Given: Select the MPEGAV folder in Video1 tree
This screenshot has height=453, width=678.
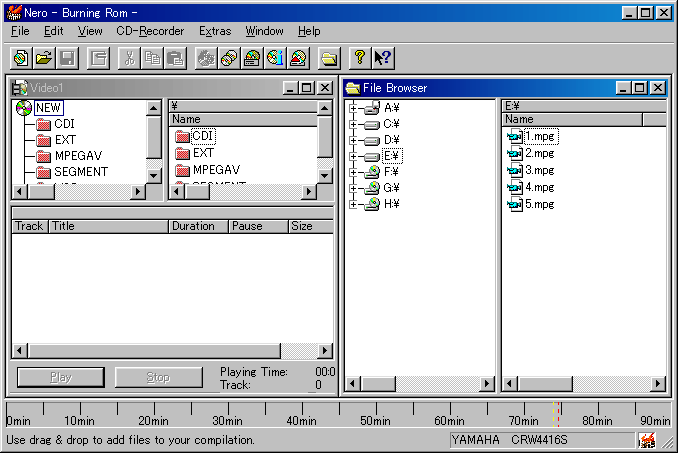Looking at the screenshot, I should click(78, 156).
